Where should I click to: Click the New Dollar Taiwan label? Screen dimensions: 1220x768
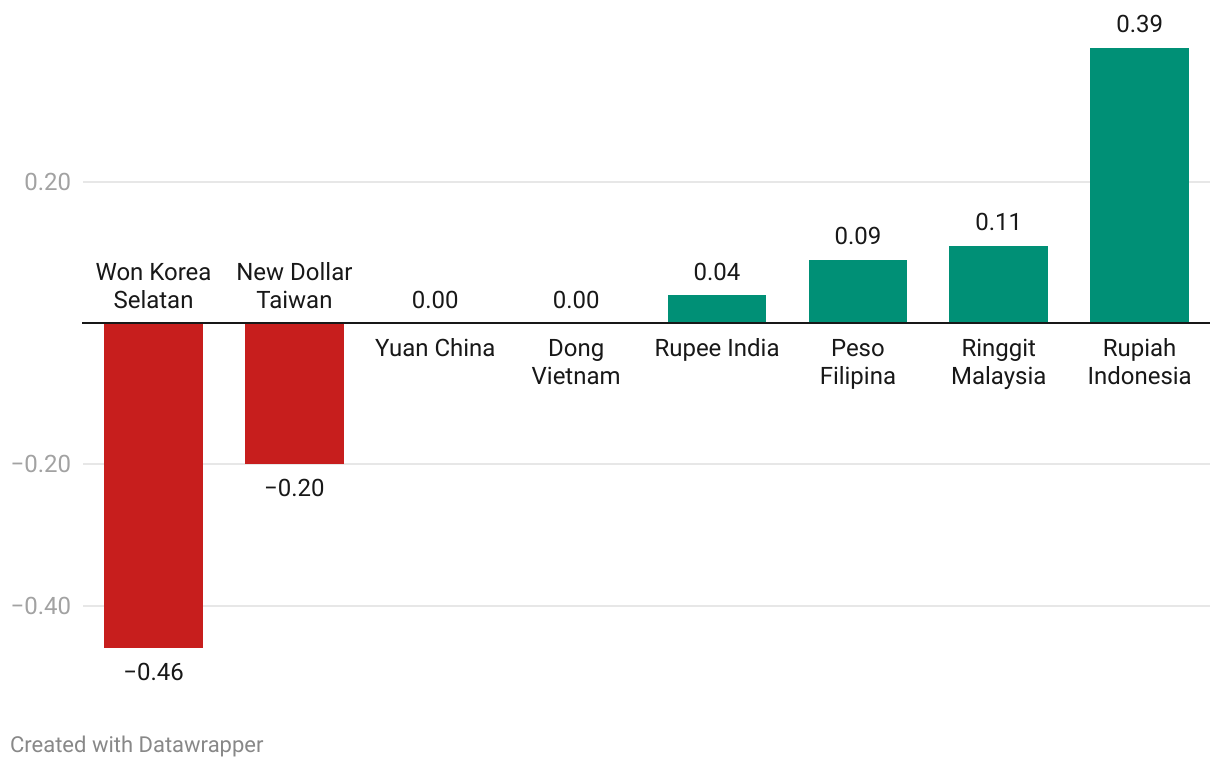[294, 286]
